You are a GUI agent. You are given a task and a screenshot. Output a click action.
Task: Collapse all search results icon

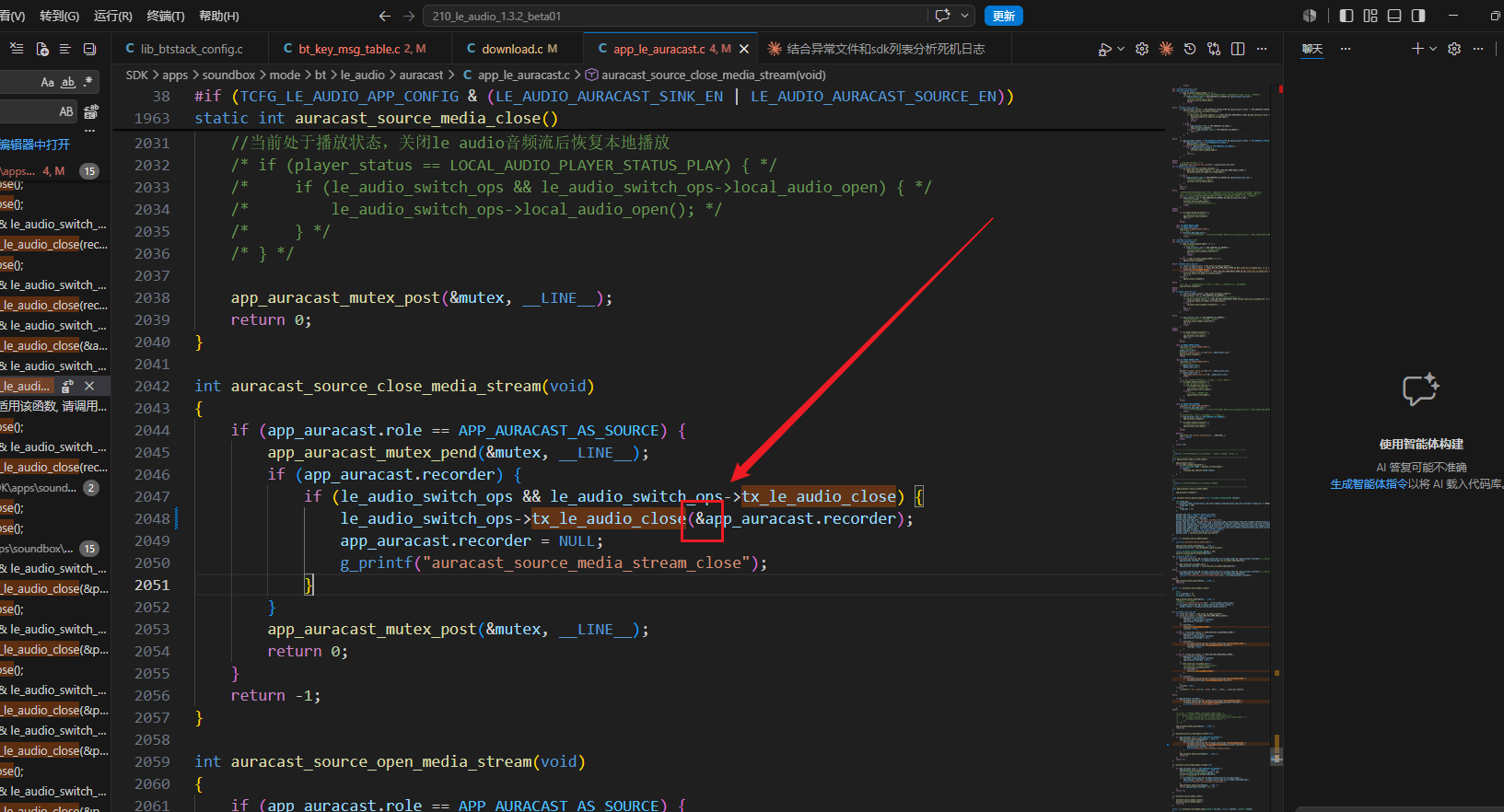click(89, 49)
